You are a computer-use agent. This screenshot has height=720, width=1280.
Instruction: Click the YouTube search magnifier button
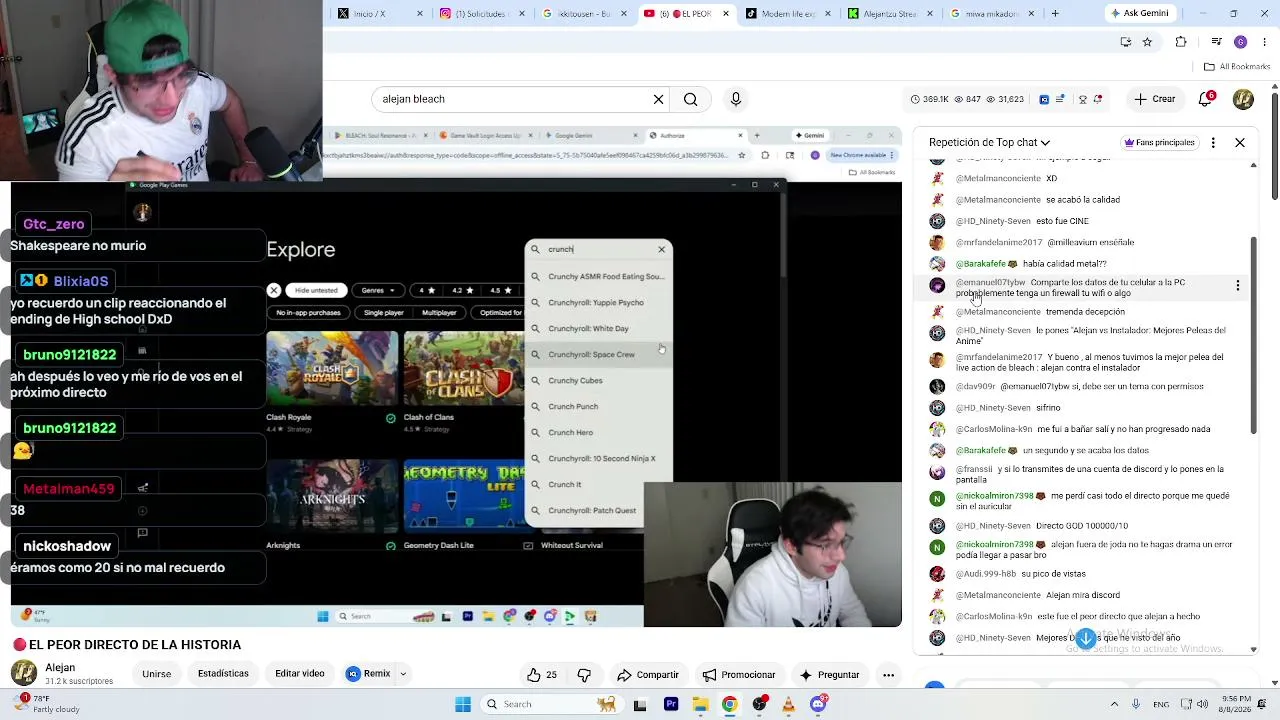[x=690, y=99]
